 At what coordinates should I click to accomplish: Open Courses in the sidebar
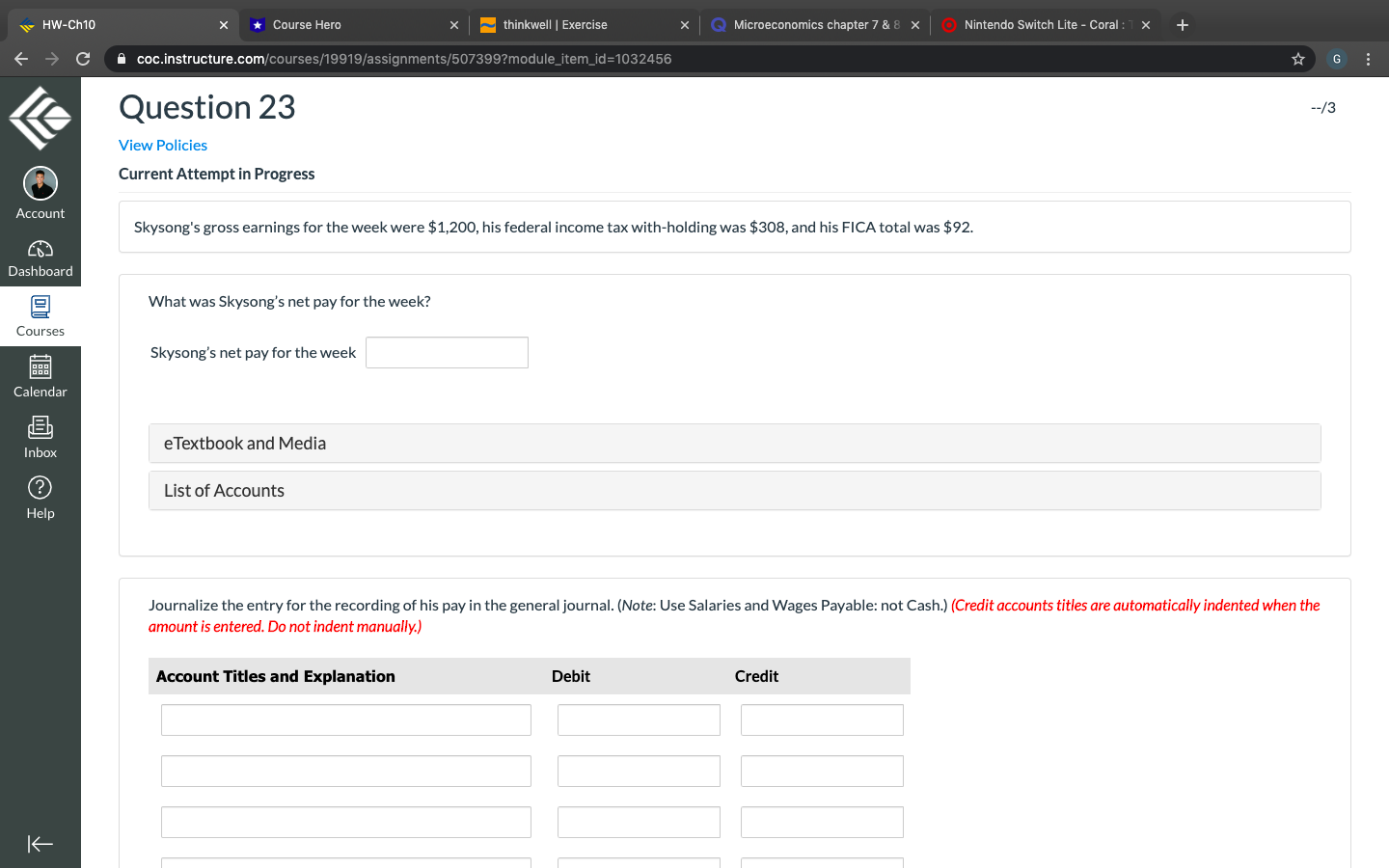(x=41, y=316)
